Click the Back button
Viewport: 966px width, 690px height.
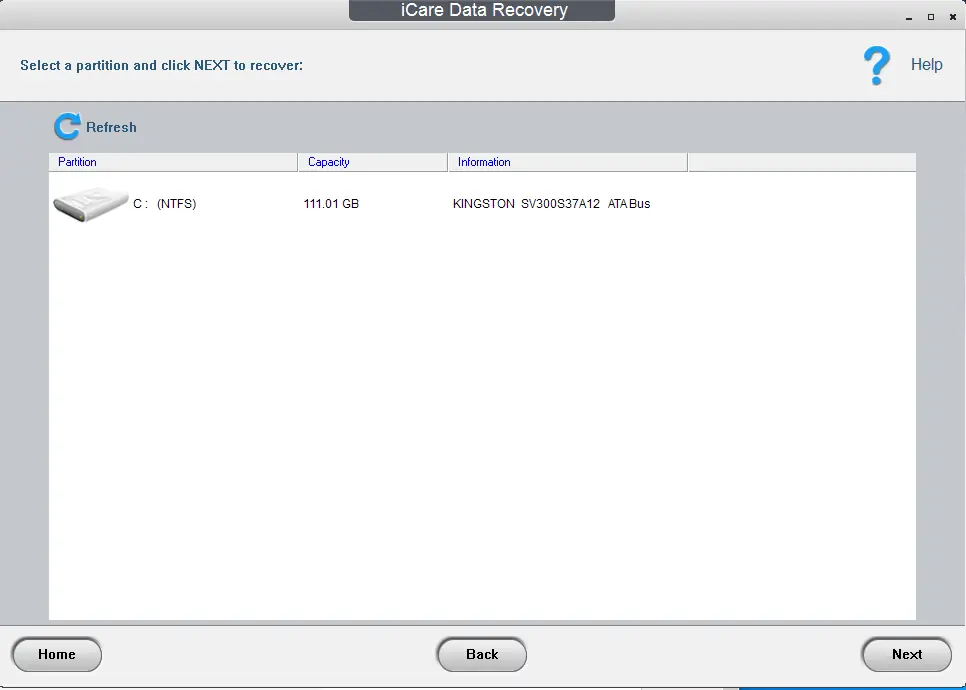[482, 654]
